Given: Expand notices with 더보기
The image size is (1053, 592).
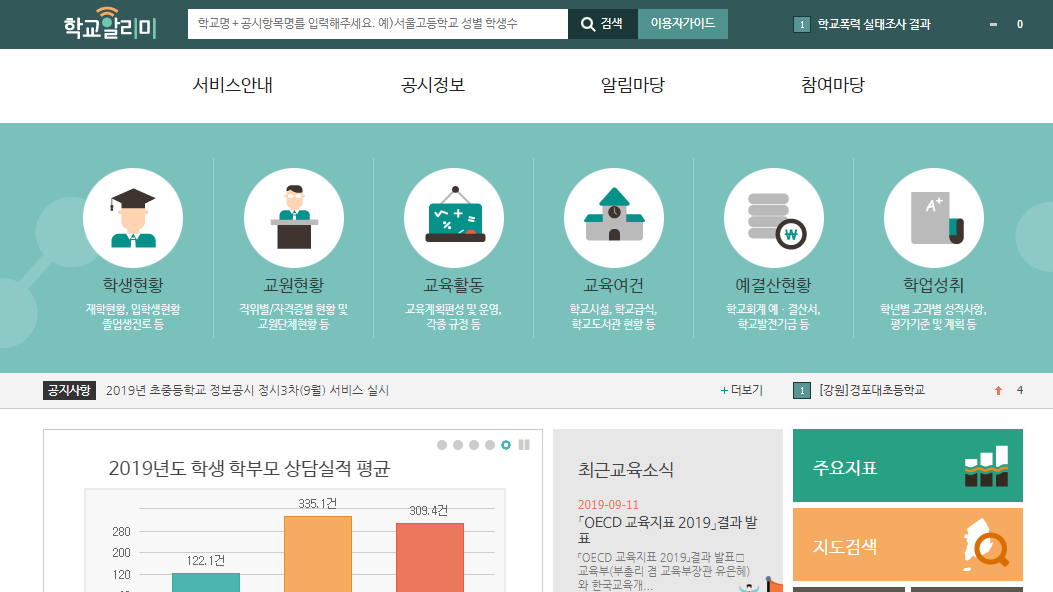Looking at the screenshot, I should (x=741, y=390).
